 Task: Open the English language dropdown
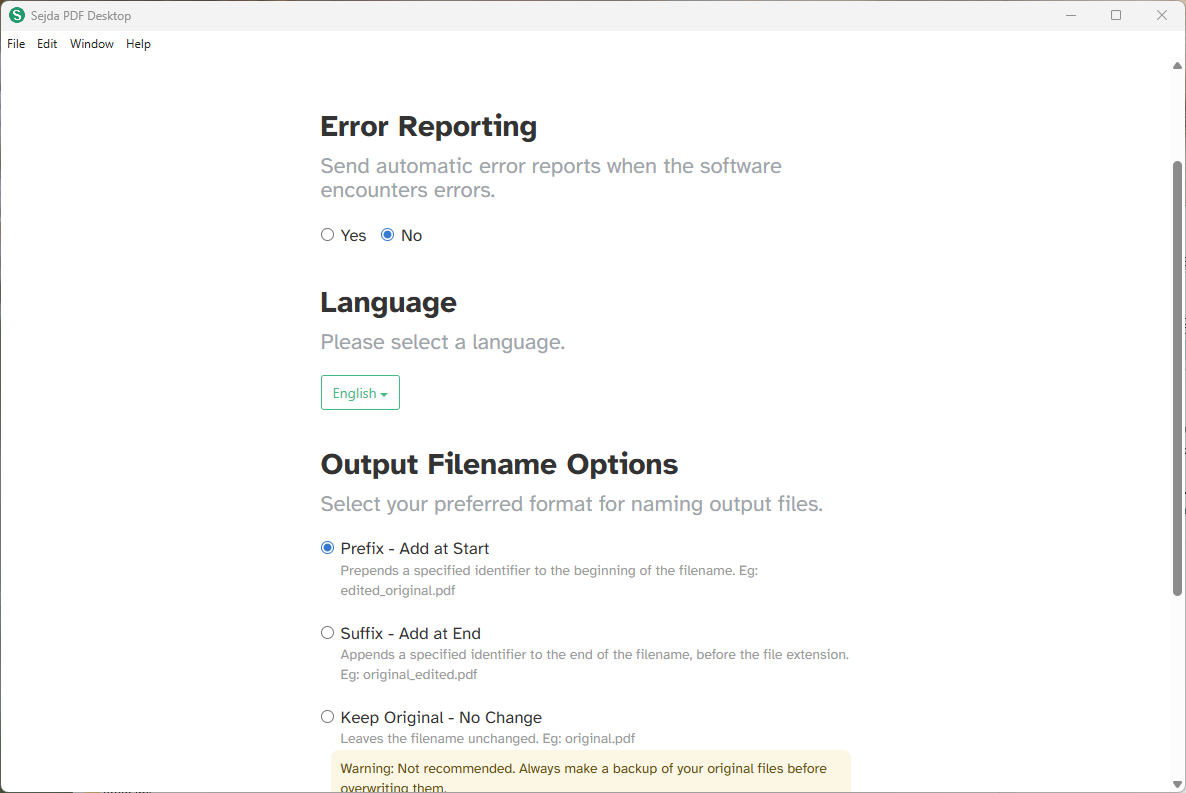[360, 393]
